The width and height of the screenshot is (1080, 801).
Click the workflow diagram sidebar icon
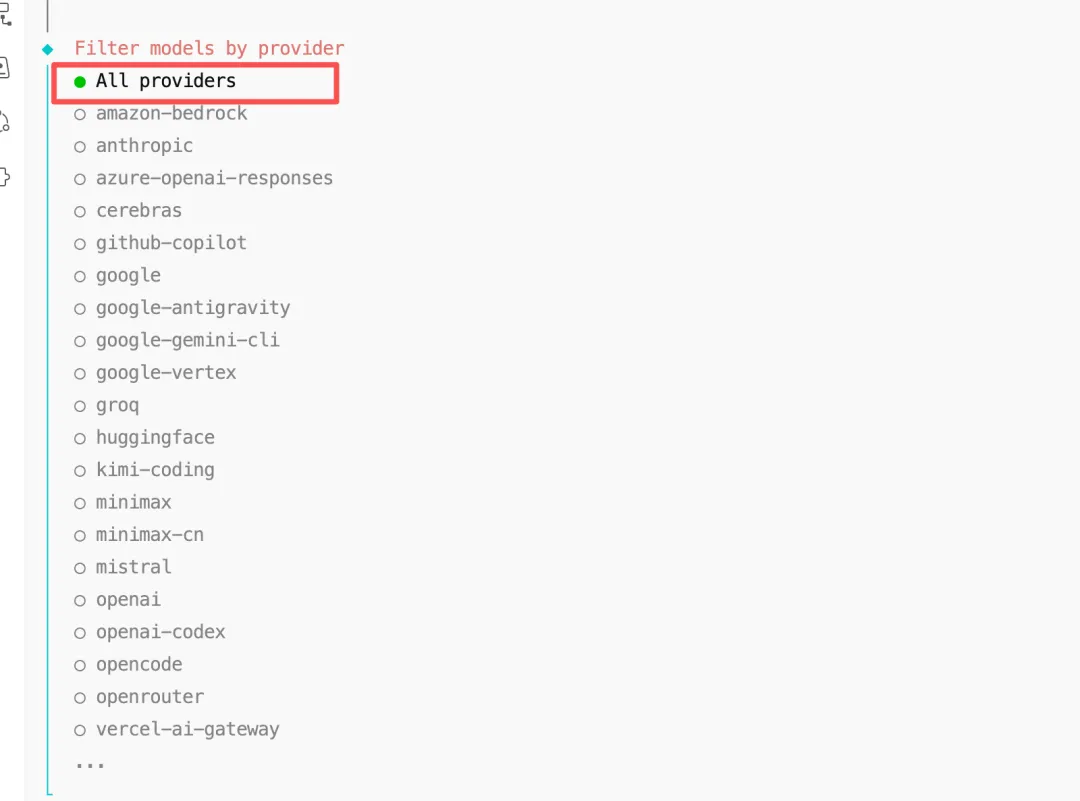(5, 14)
